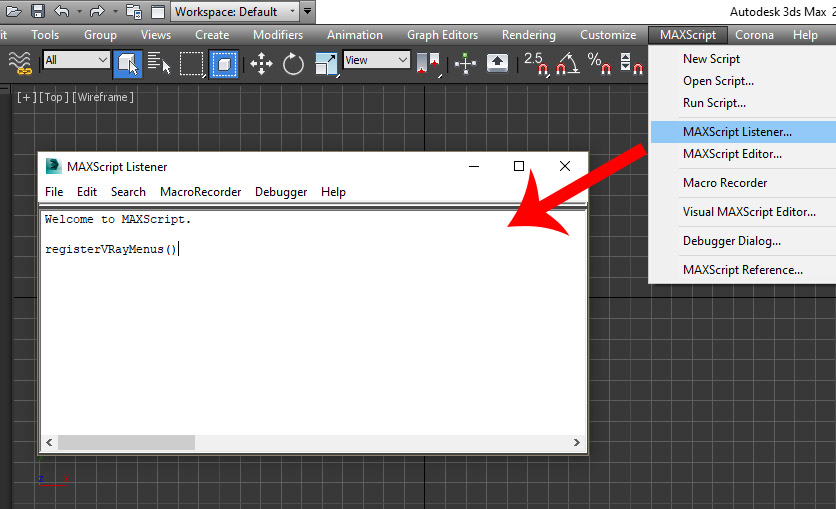Open the Listener Debugger menu
The width and height of the screenshot is (836, 509).
[x=281, y=192]
